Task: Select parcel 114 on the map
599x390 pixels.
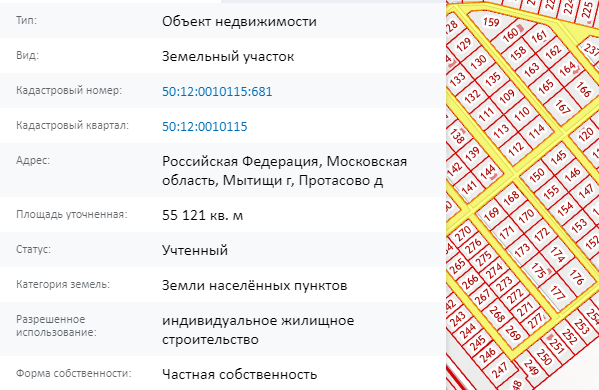Action: point(536,130)
